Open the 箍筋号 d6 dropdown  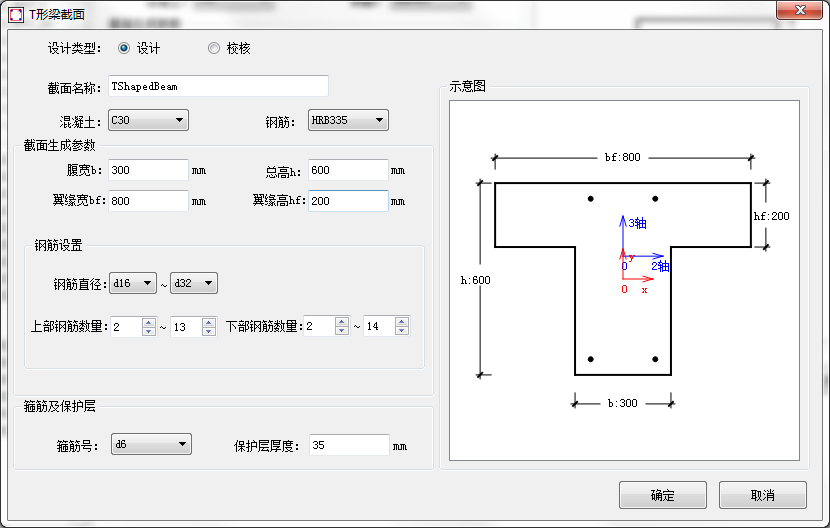pos(150,445)
